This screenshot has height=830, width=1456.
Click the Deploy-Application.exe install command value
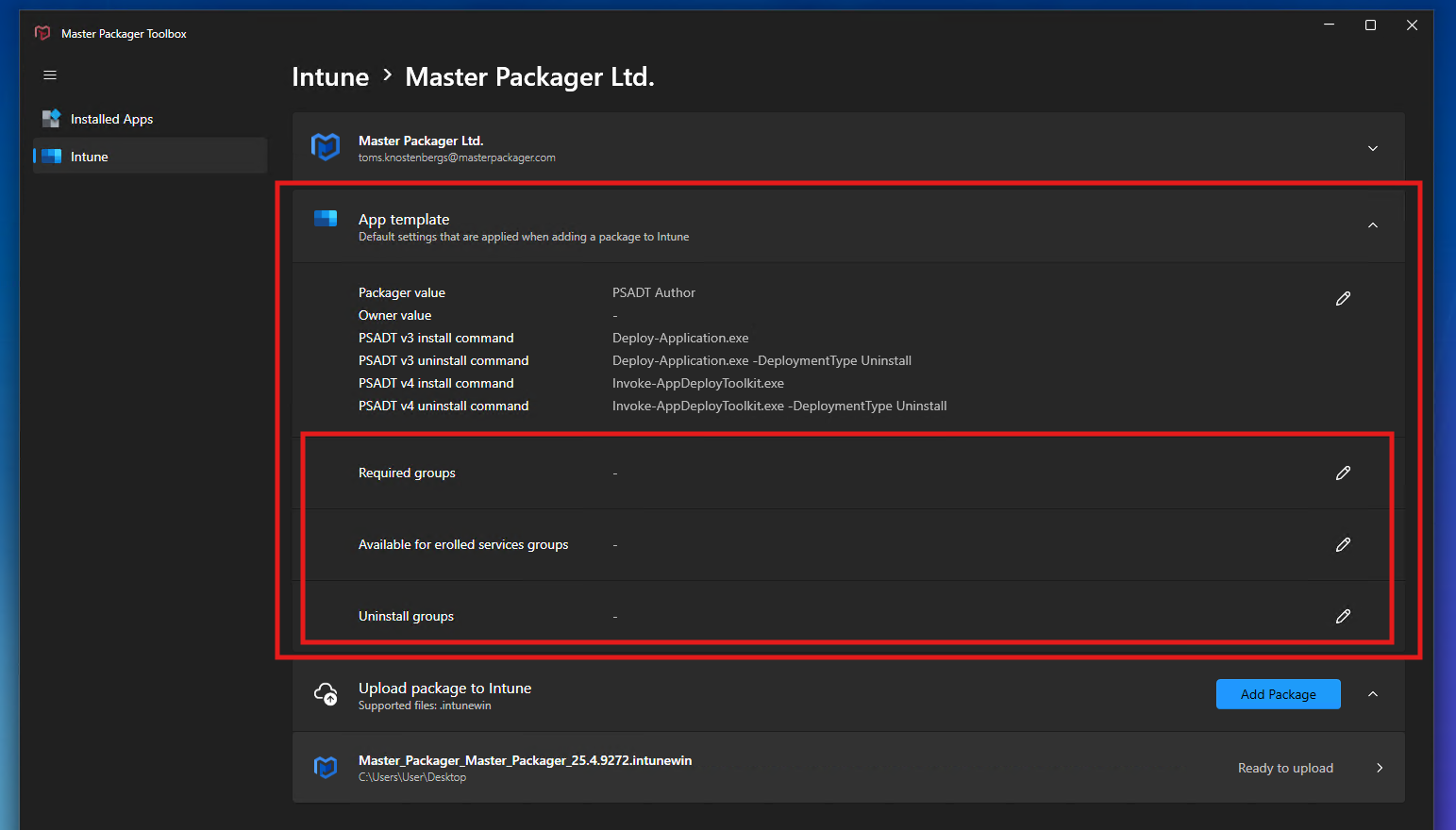(x=680, y=338)
